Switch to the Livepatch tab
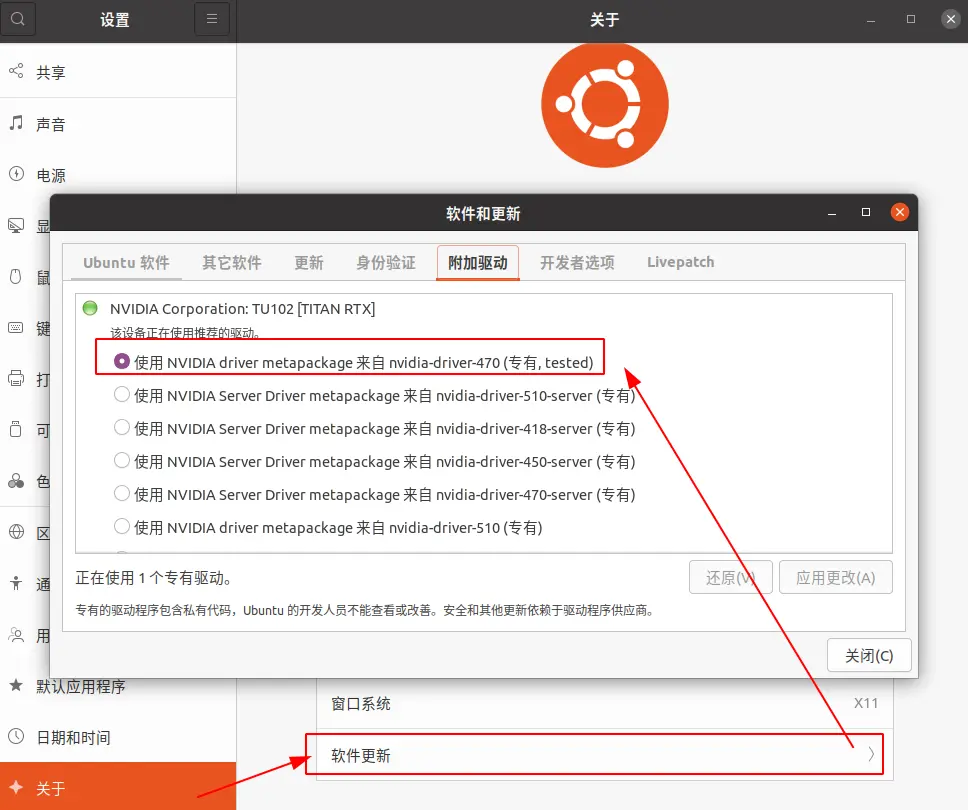 coord(680,263)
